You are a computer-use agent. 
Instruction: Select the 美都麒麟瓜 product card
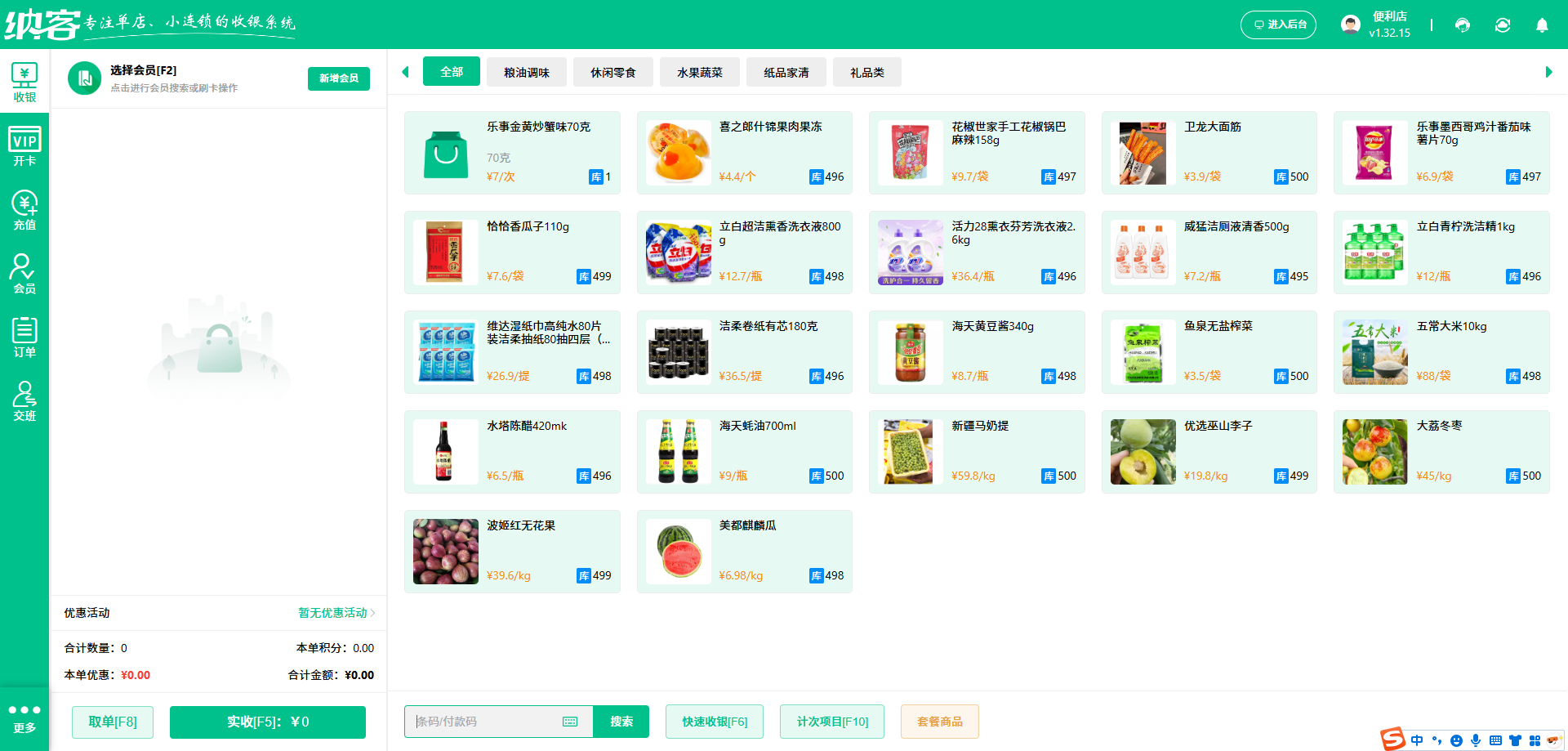coord(744,551)
